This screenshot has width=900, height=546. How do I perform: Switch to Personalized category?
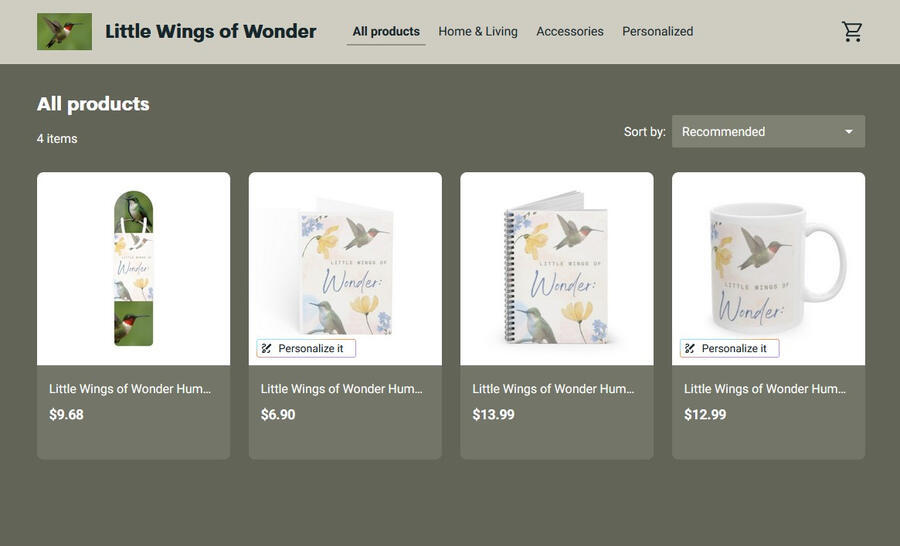point(658,32)
